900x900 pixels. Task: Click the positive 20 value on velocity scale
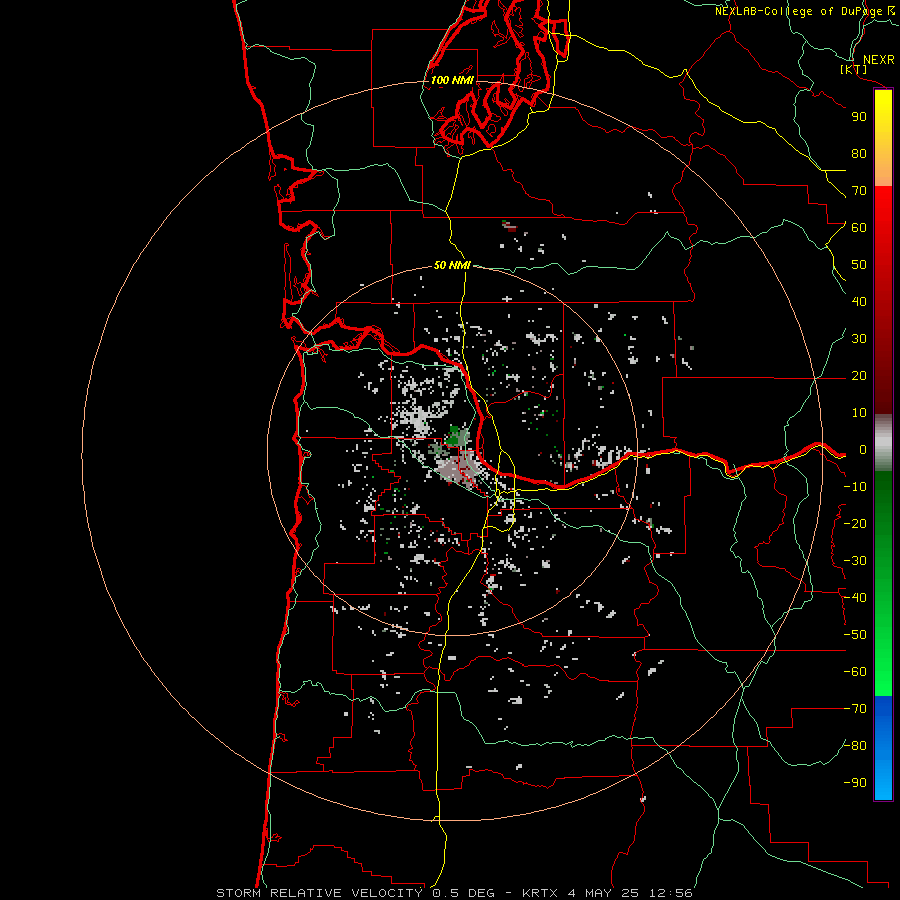[x=859, y=376]
